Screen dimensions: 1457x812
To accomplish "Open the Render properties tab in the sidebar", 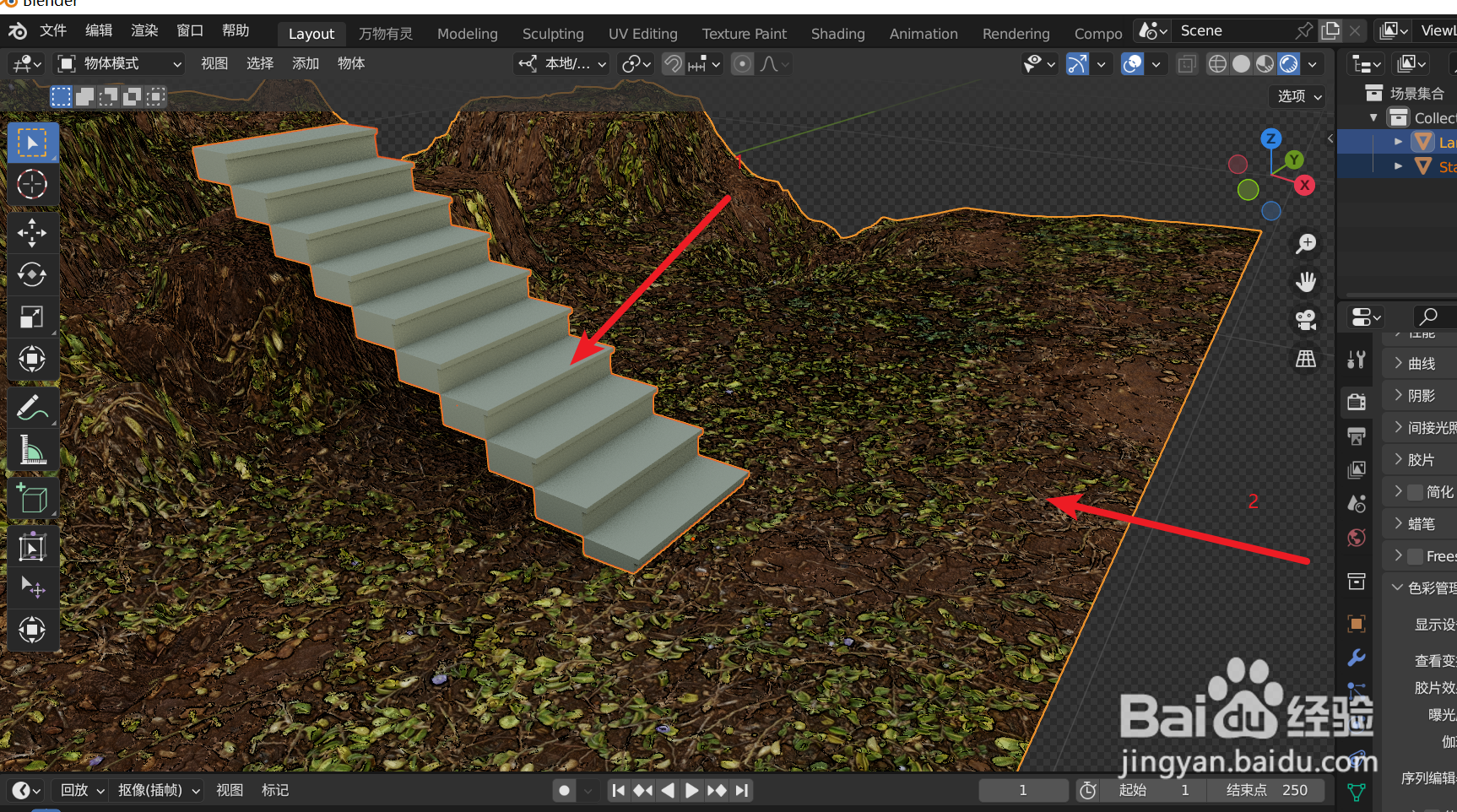I will (1356, 402).
